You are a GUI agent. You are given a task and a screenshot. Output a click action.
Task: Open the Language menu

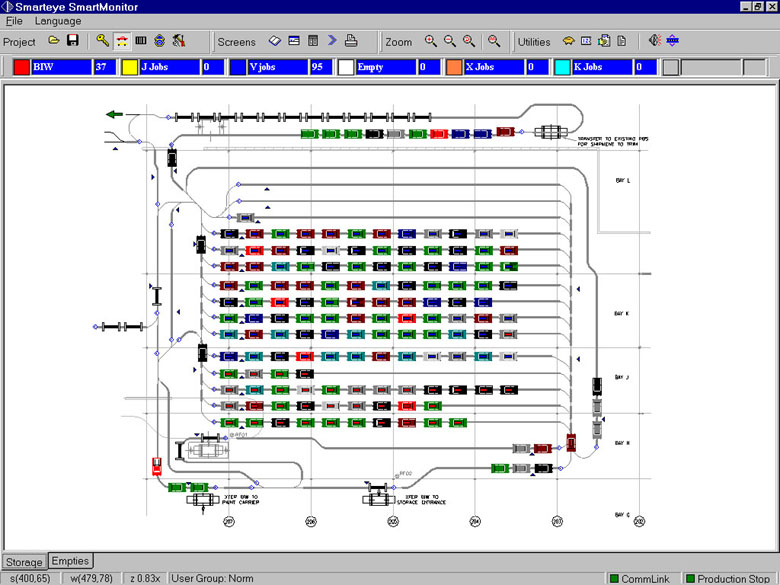[x=58, y=21]
